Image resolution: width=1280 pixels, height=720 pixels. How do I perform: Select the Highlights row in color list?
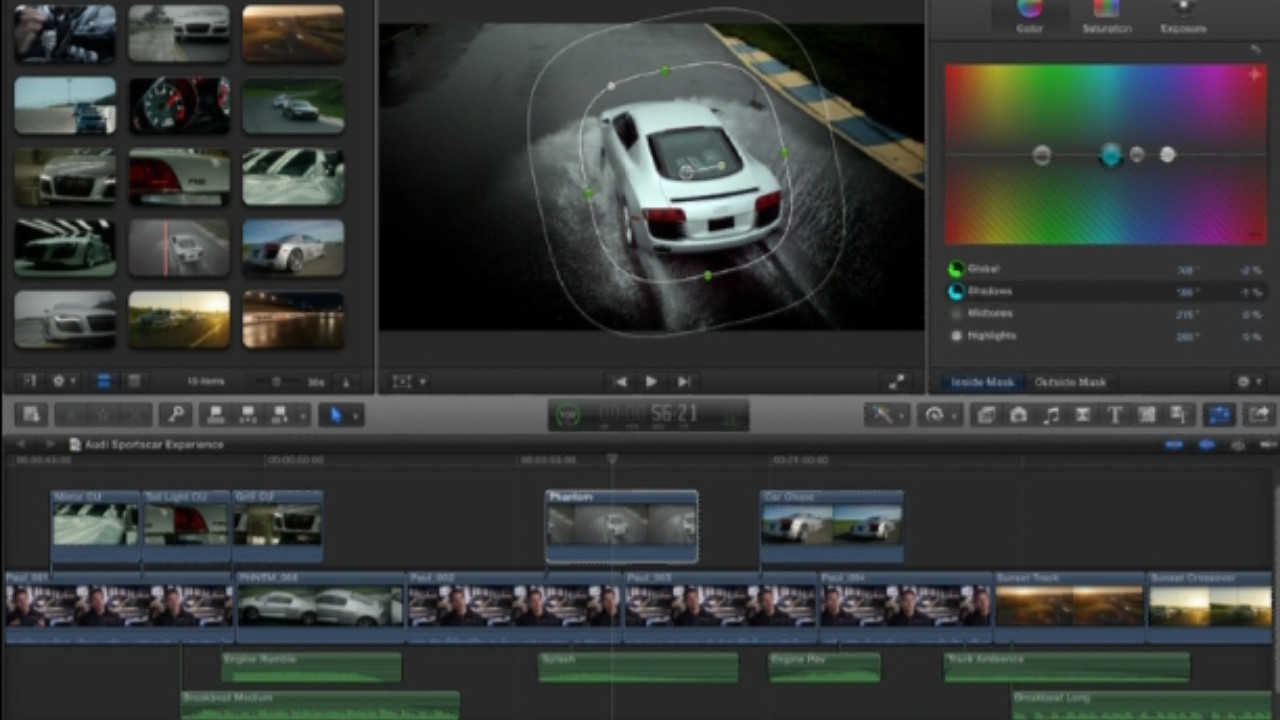point(1104,336)
